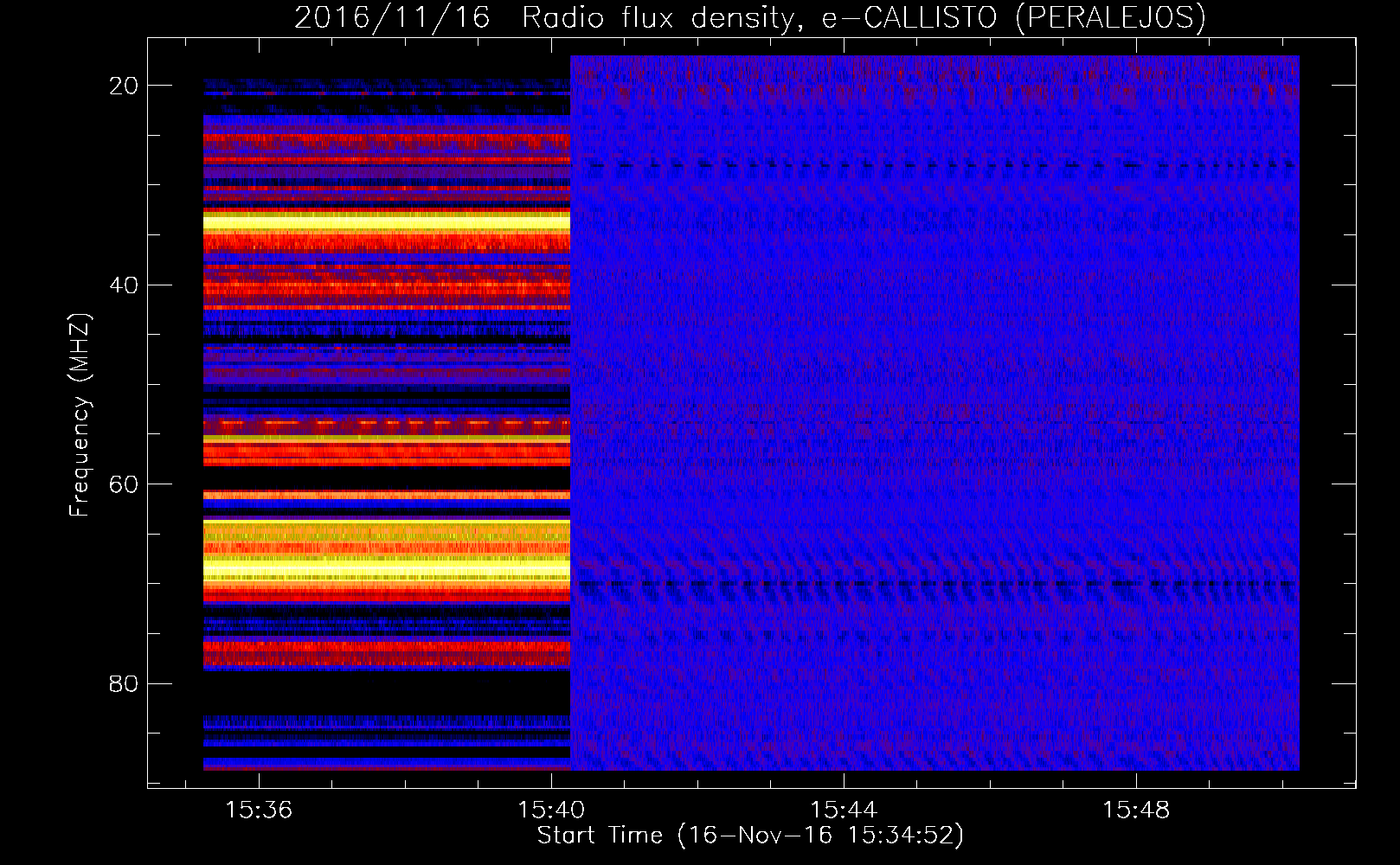Click the 15:44 time tick label

(844, 811)
